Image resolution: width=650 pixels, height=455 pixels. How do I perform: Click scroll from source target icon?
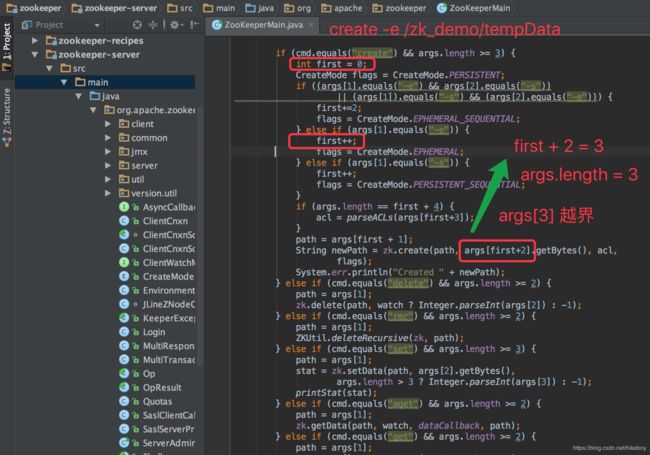coord(137,25)
